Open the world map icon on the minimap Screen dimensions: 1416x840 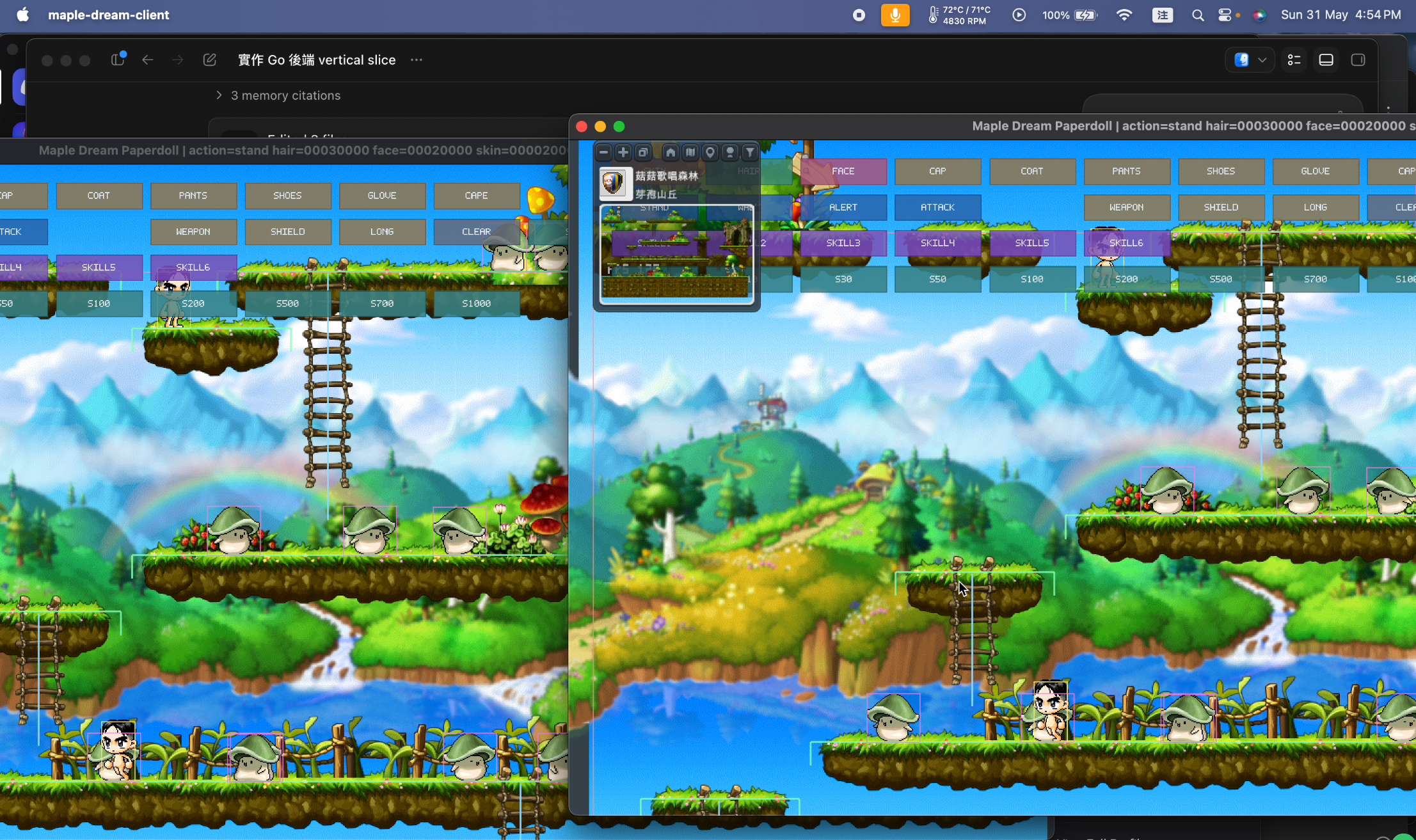point(690,152)
